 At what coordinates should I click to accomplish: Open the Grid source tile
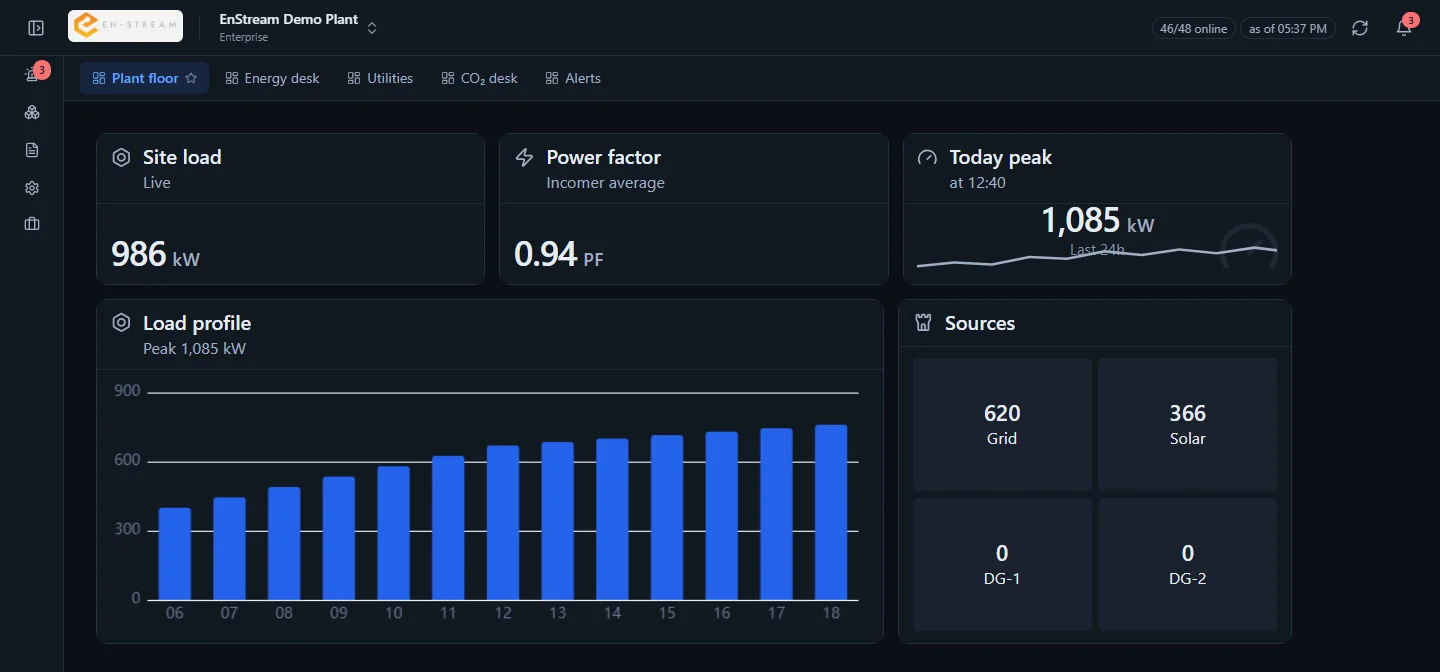tap(1002, 424)
